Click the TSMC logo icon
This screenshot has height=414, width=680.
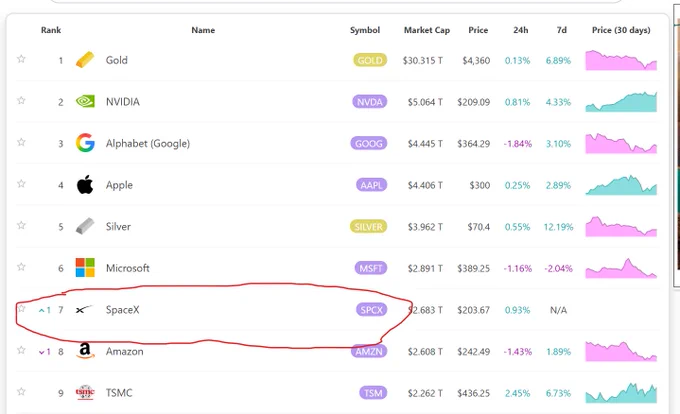(85, 393)
